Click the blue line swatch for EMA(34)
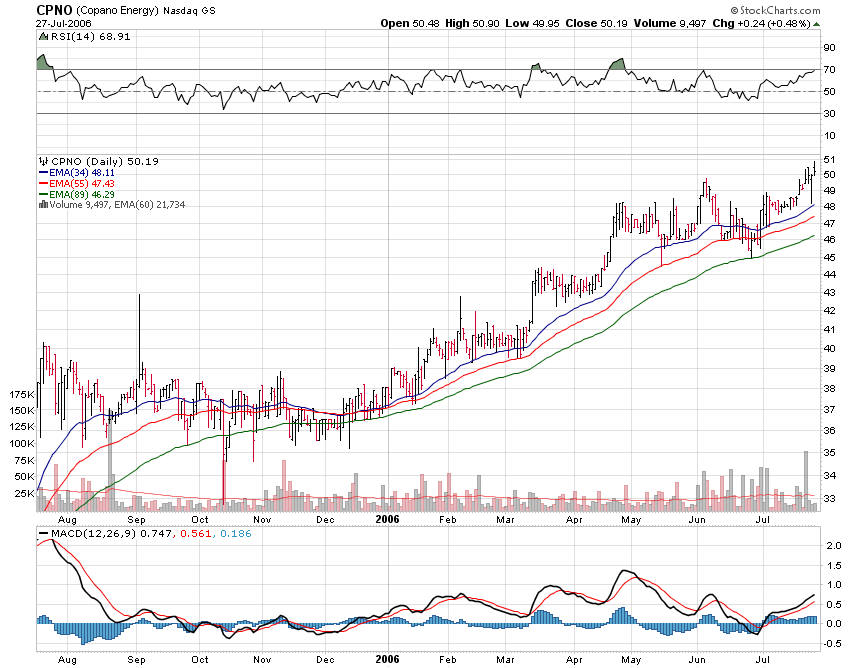Screen dimensions: 850x668 click(43, 173)
